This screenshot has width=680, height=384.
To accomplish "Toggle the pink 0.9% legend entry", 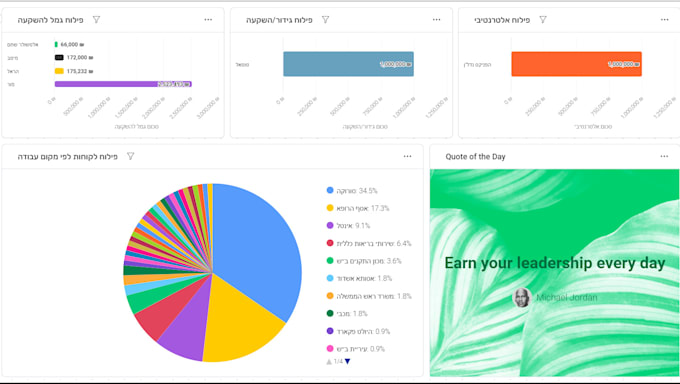I will click(x=356, y=348).
